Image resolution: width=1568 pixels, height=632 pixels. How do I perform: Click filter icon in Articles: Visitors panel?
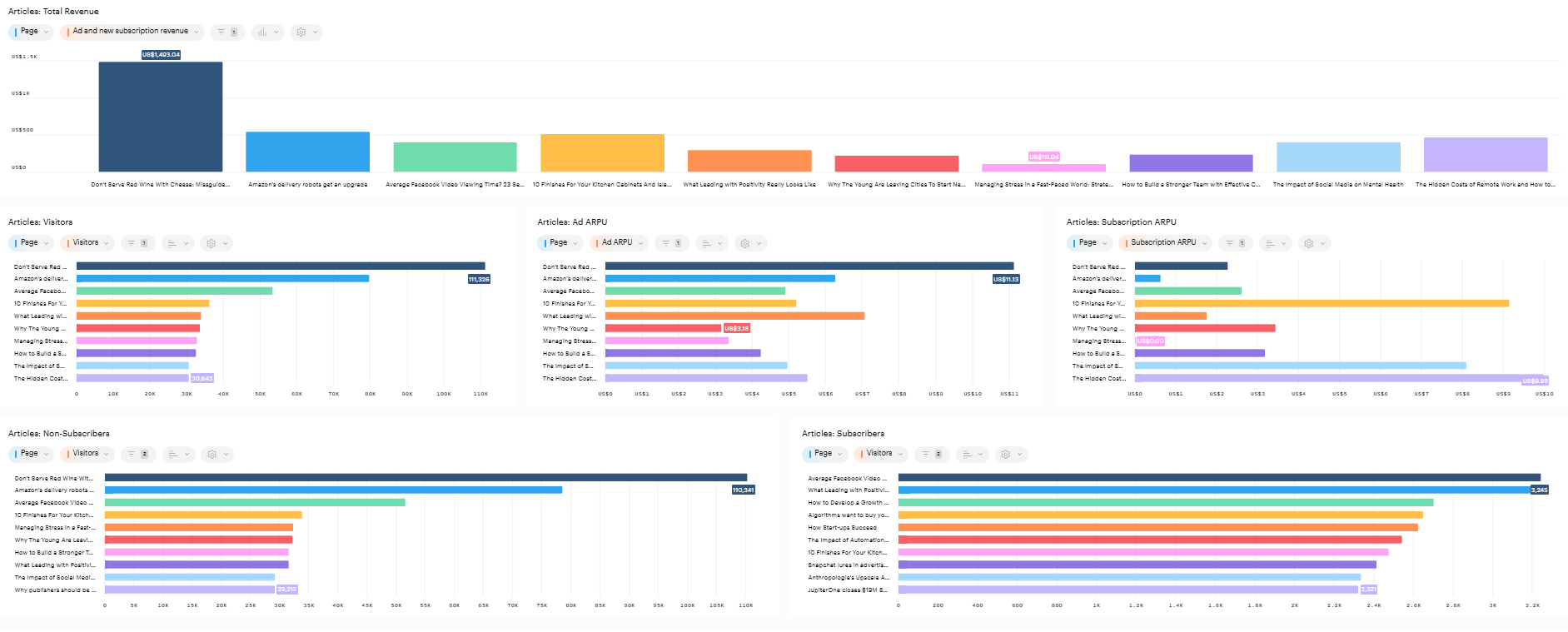(137, 243)
